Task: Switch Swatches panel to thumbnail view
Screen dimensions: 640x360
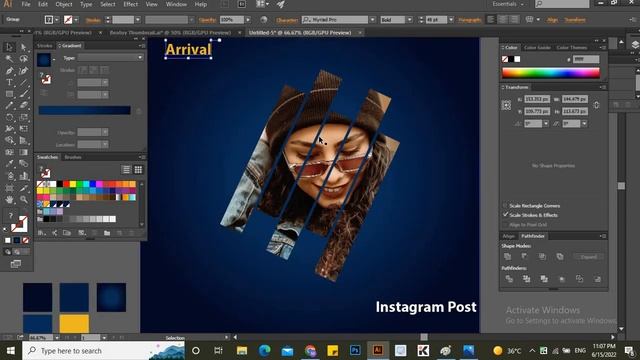Action: pyautogui.click(x=138, y=169)
